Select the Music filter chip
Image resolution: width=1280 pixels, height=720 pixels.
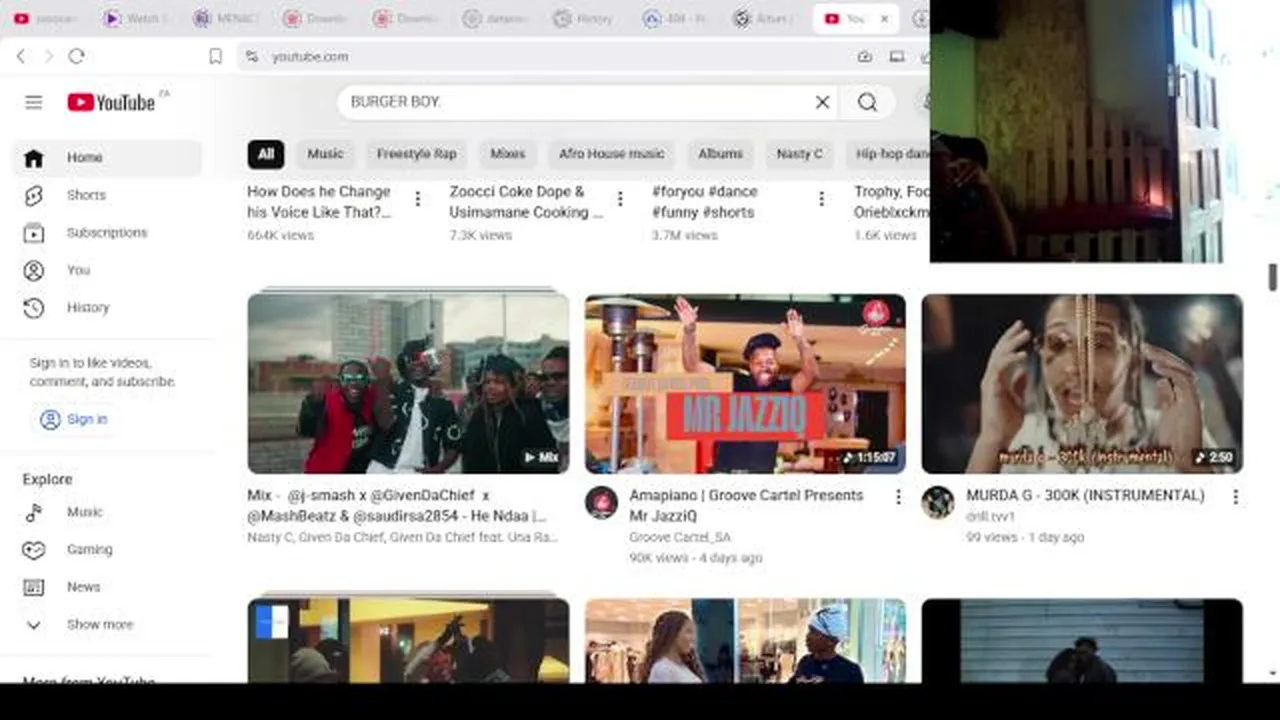(325, 154)
